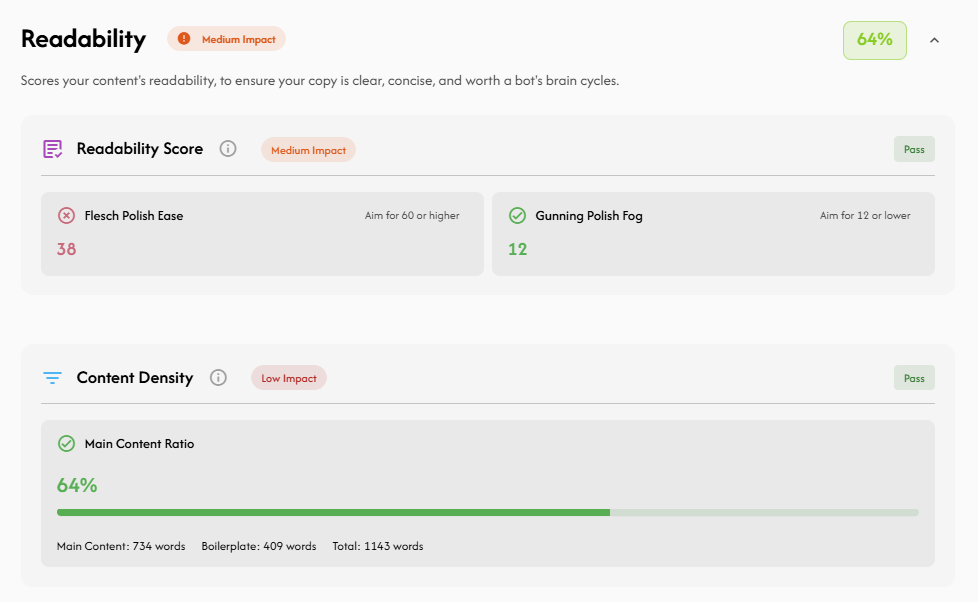Click the green check icon beside Gunning Polish Fog
This screenshot has height=602, width=978.
tap(517, 215)
